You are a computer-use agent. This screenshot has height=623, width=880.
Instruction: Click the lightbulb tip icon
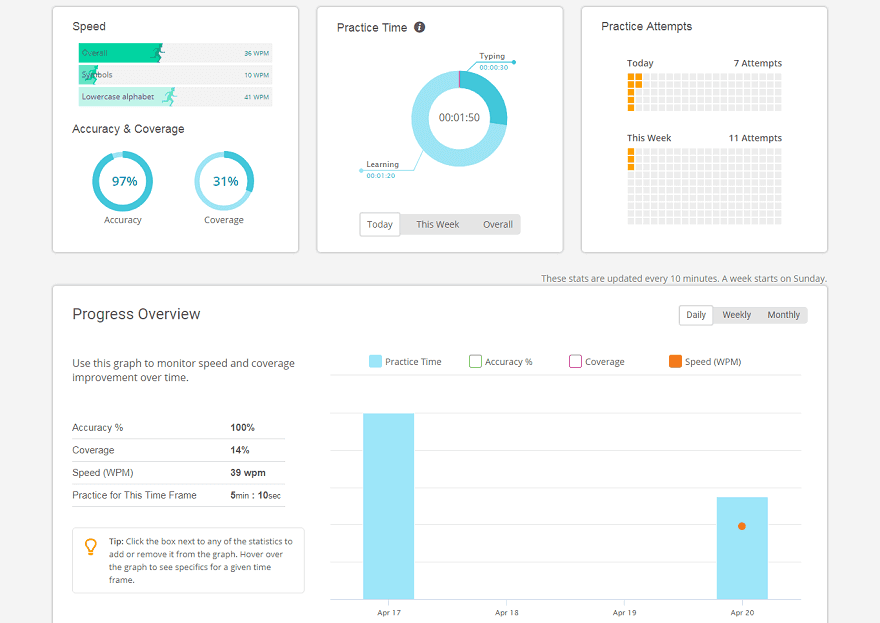[x=91, y=547]
